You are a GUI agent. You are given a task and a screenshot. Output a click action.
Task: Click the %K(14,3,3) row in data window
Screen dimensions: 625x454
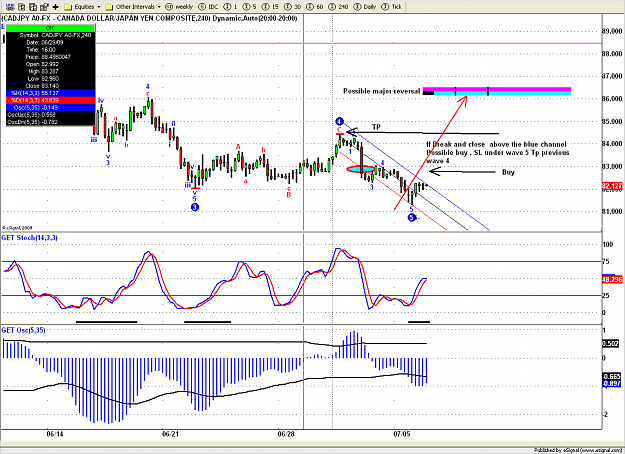[50, 93]
